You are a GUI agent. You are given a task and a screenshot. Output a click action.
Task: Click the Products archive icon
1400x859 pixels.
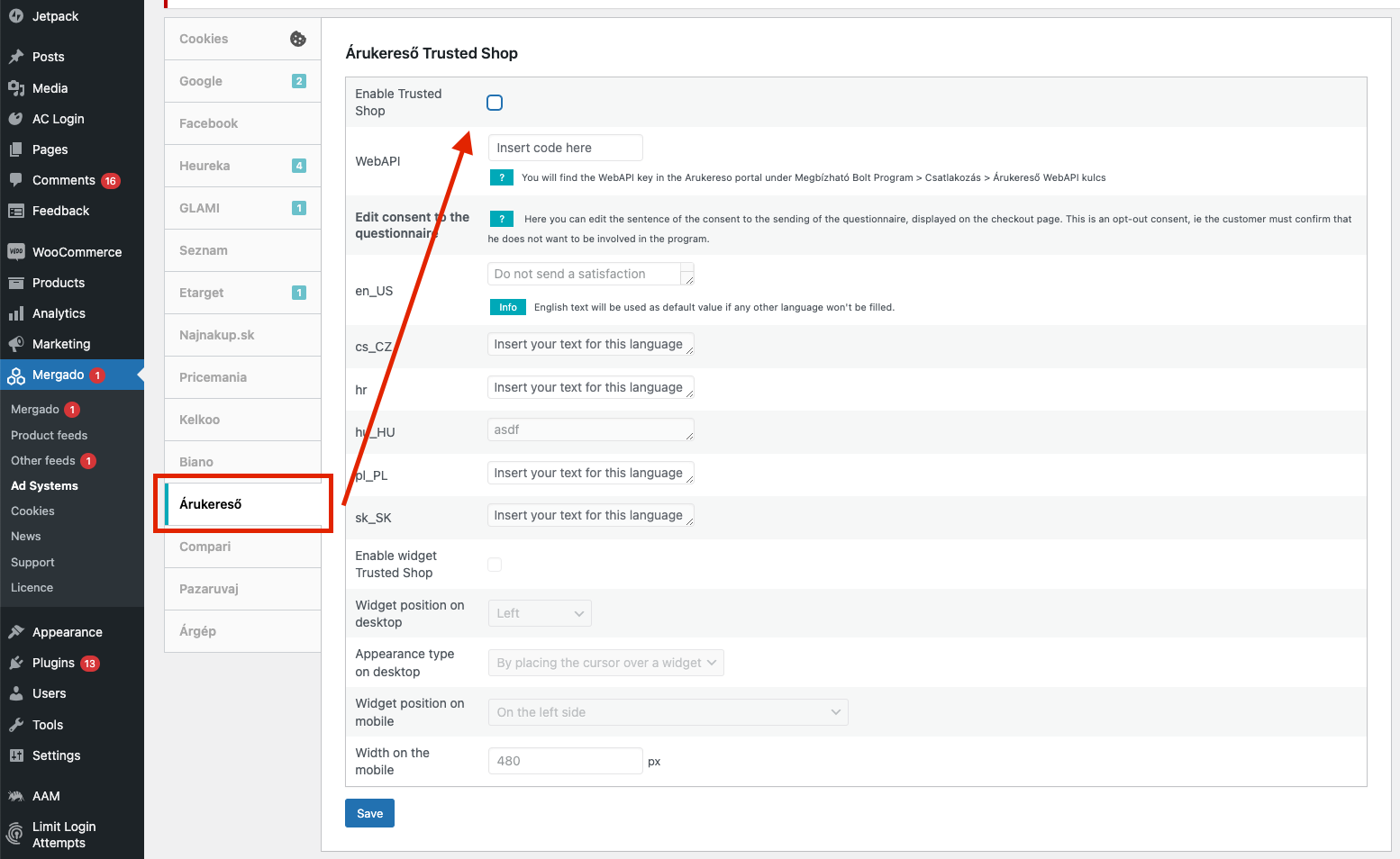(x=16, y=283)
